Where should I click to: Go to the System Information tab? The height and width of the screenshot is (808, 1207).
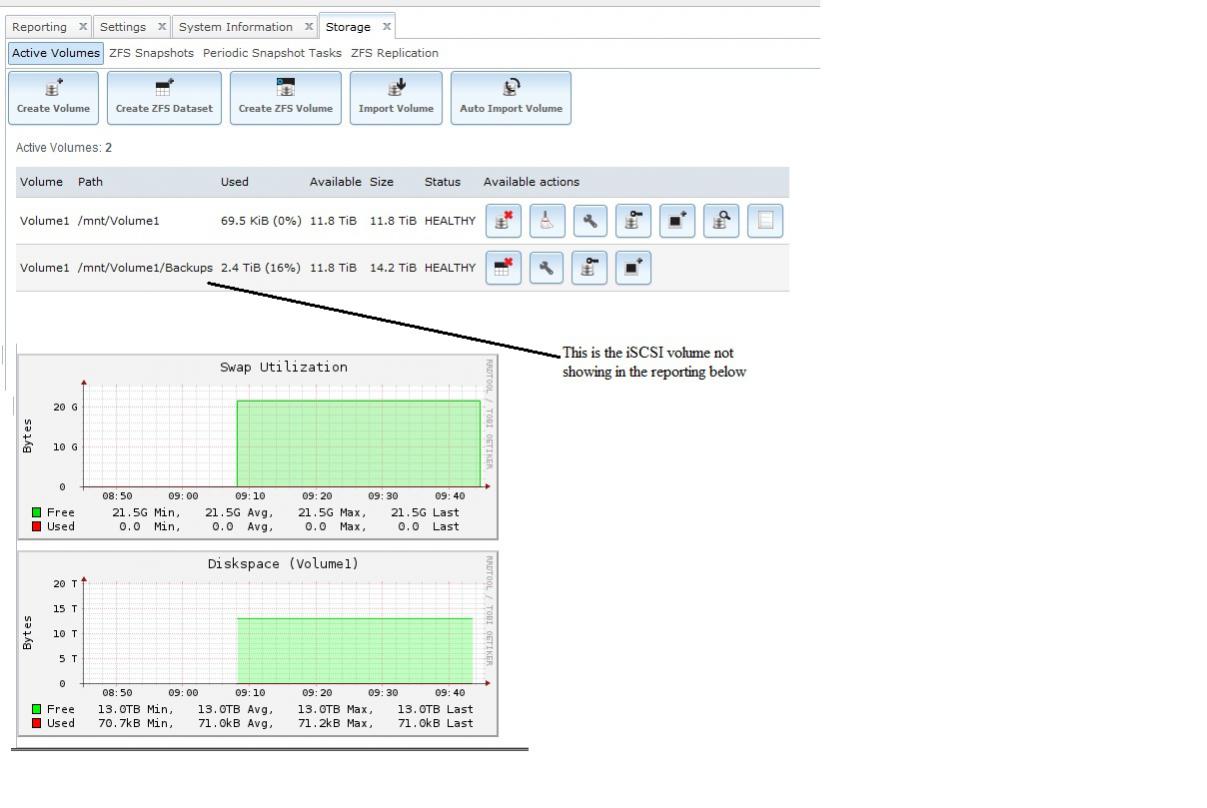(x=236, y=27)
